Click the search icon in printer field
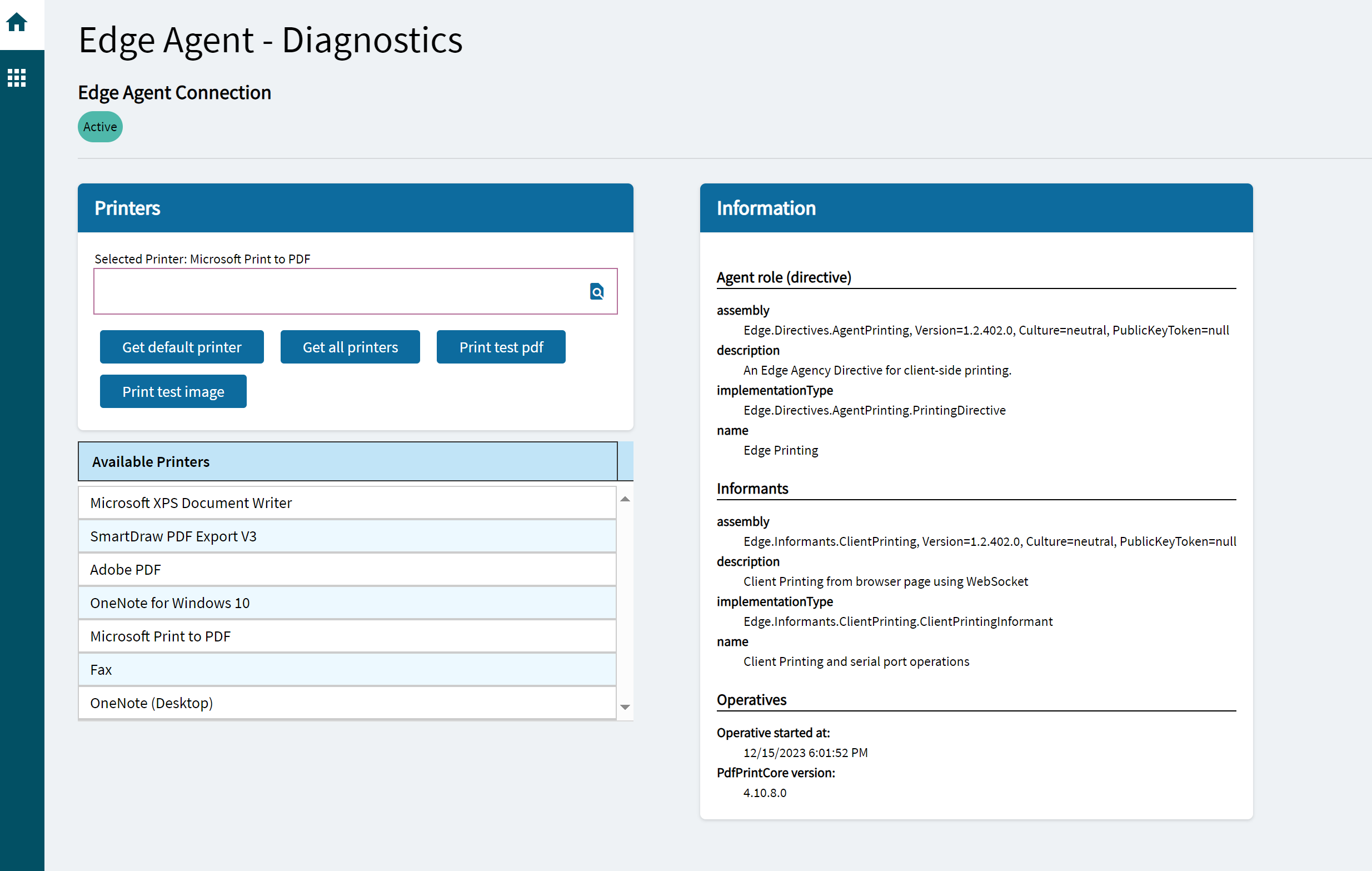 [597, 292]
